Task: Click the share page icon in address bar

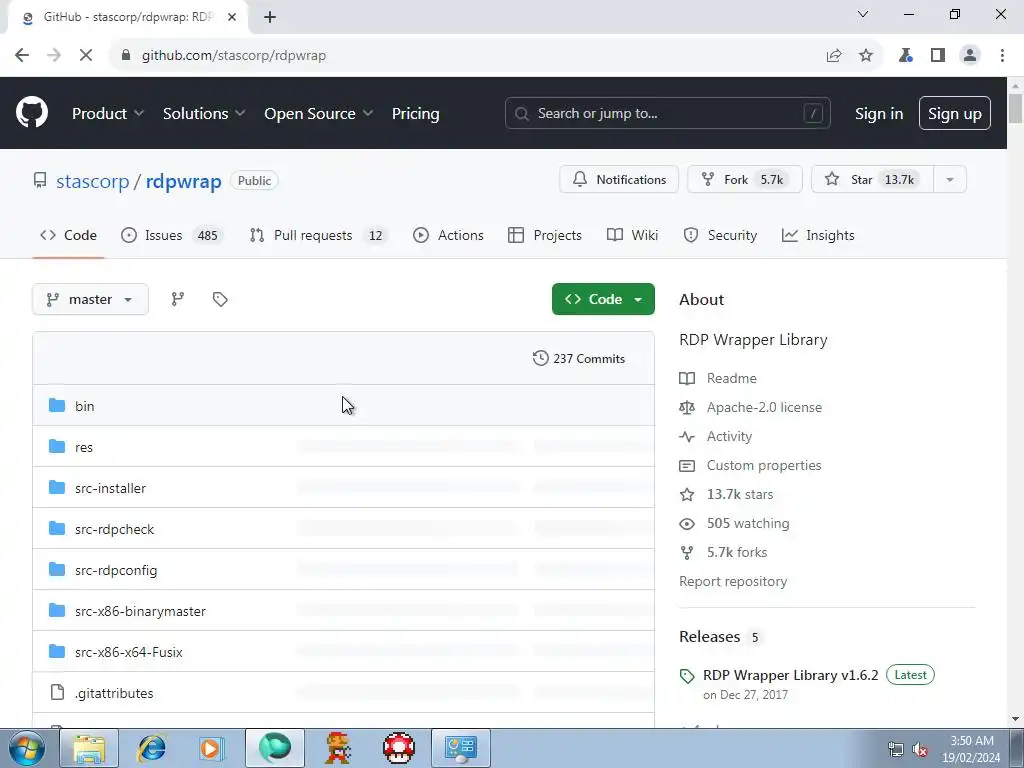Action: 834,56
